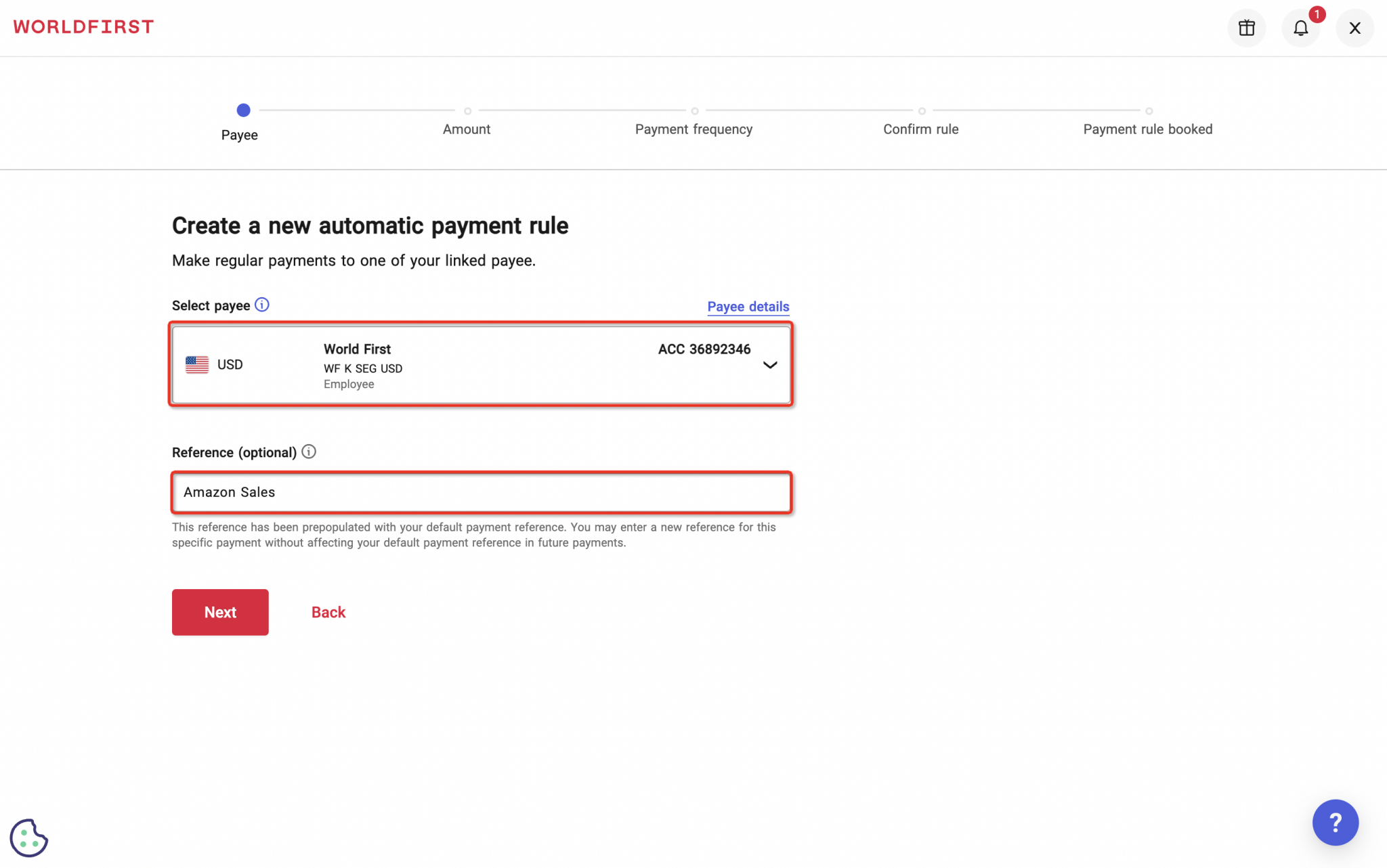Open the cookie preferences icon
The height and width of the screenshot is (868, 1387).
[x=28, y=838]
